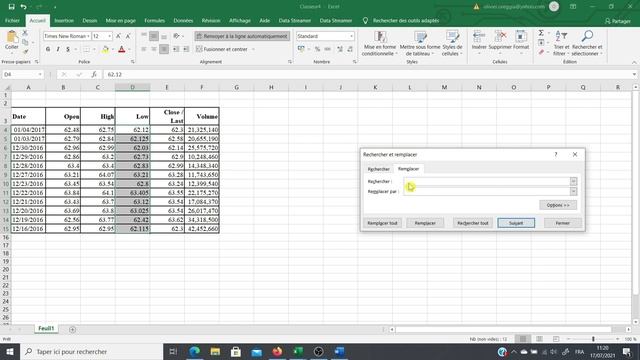Open the Times New Roman font dropdown

point(88,36)
